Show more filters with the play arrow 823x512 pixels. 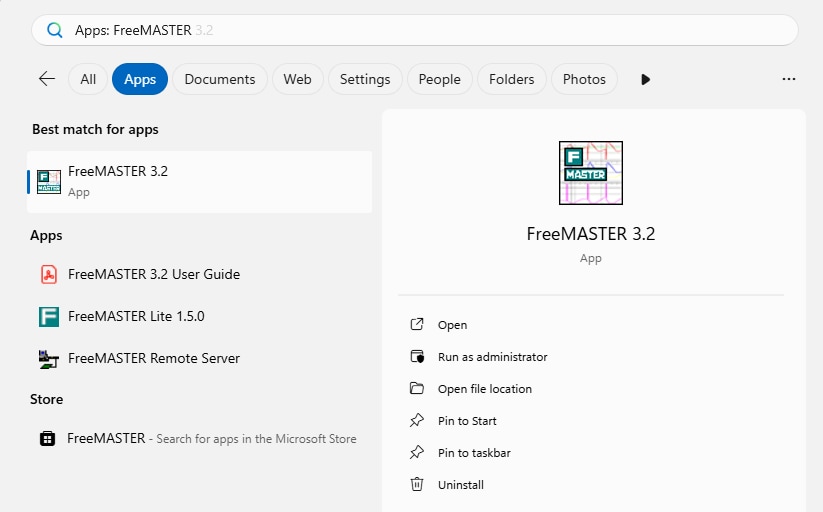[646, 79]
